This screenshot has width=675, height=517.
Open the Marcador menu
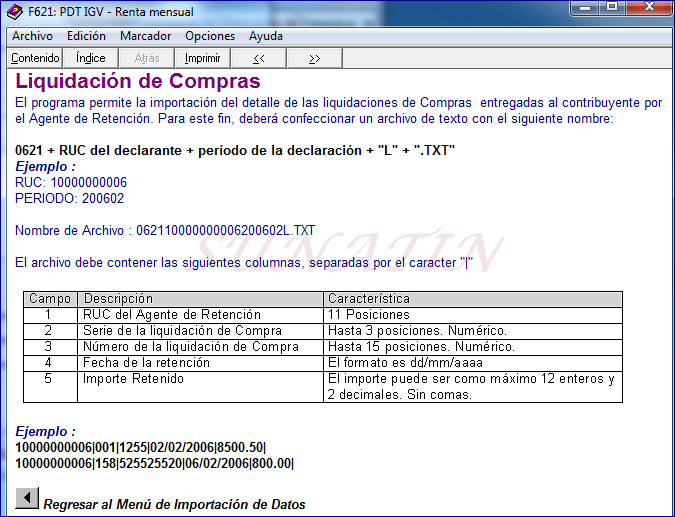click(146, 36)
